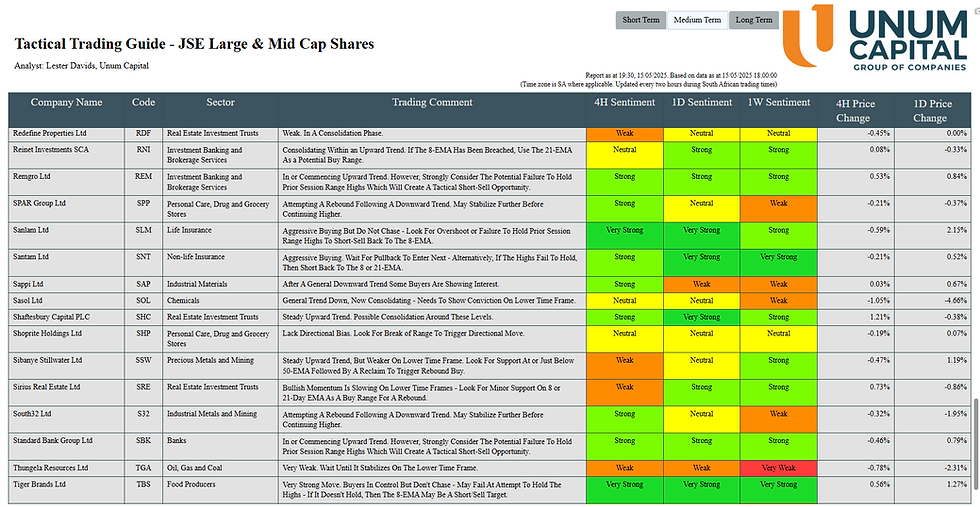The height and width of the screenshot is (507, 980).
Task: Click Thungela's red Very Weak 1W cell
Action: (779, 468)
